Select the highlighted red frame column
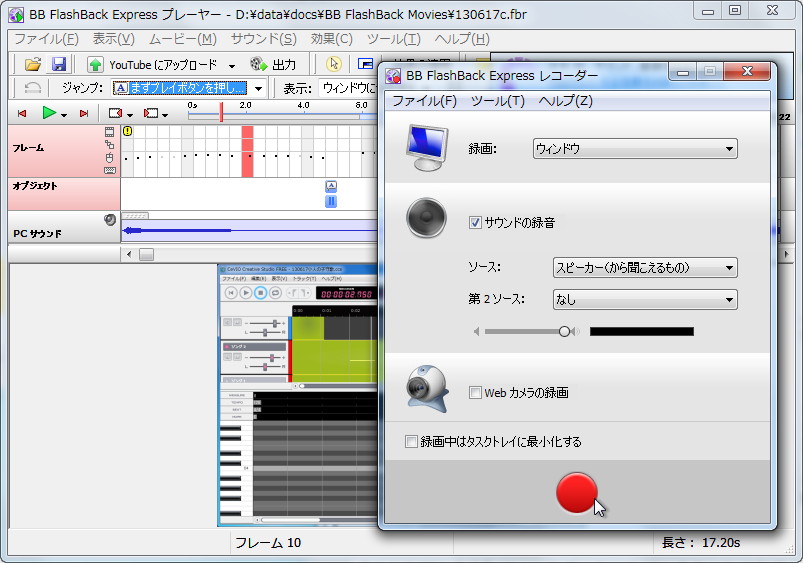 click(x=247, y=152)
